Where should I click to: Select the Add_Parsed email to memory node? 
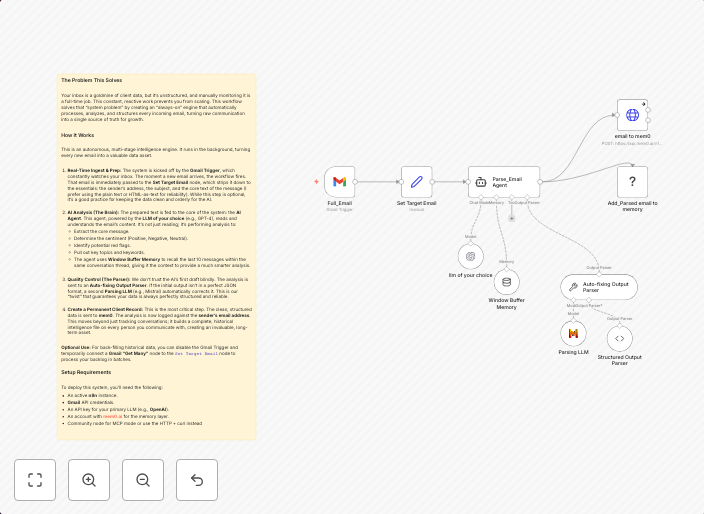tap(632, 182)
